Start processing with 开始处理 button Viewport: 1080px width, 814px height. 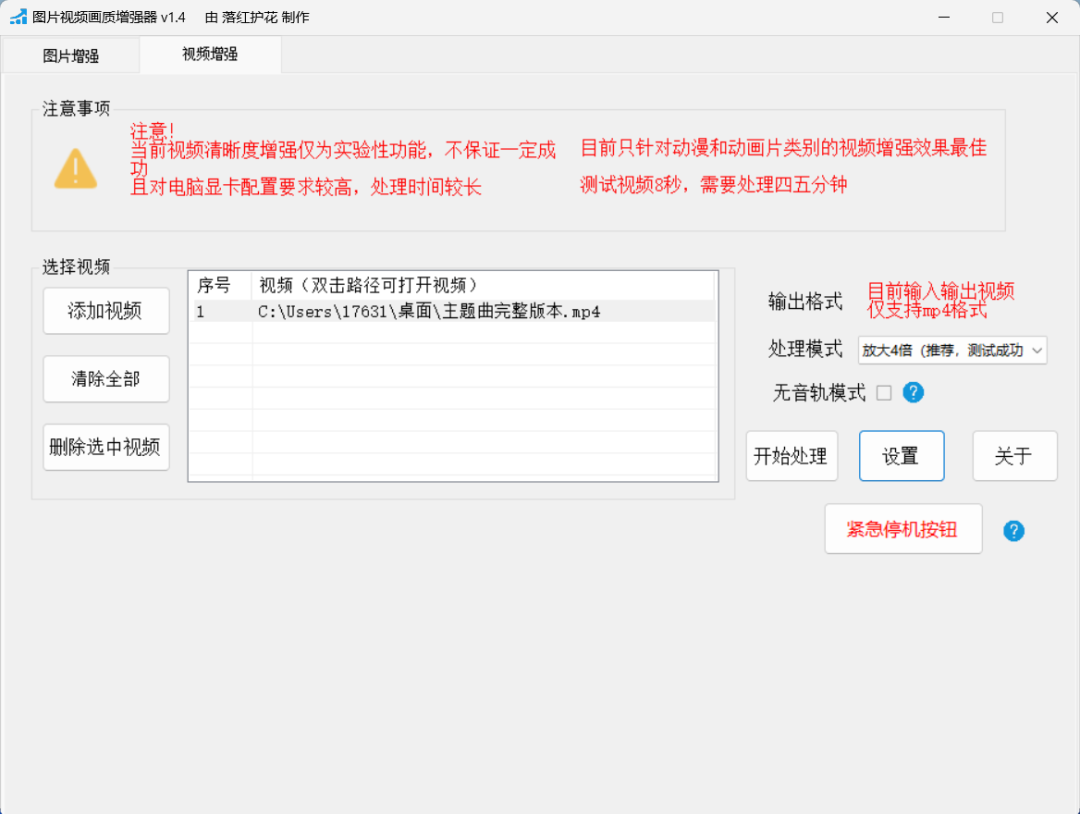[x=791, y=456]
